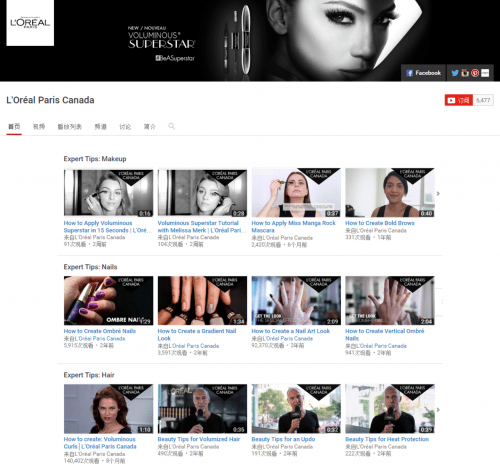
Task: Open the Twitter bird icon link
Action: click(455, 73)
